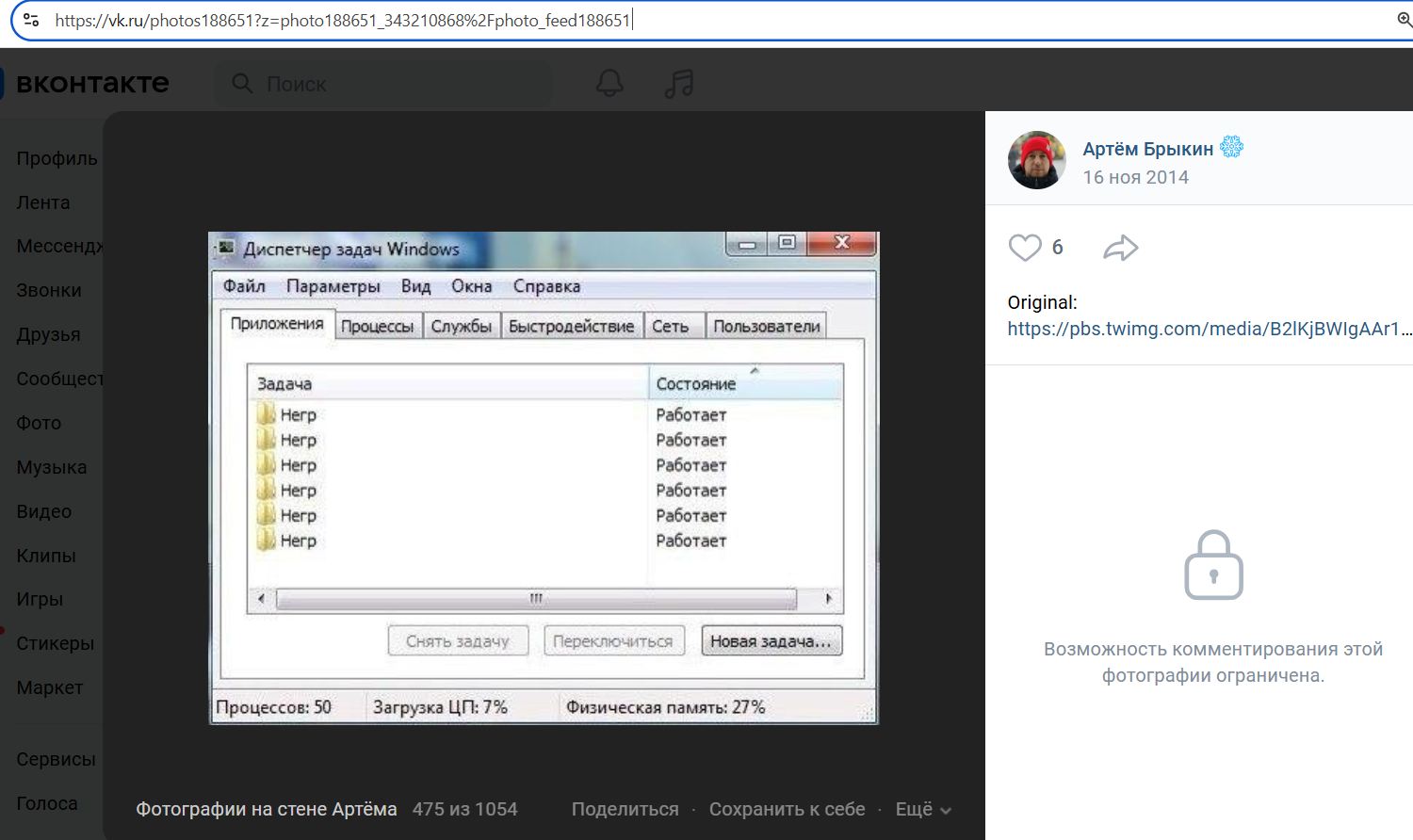Click the browser site info icon
The height and width of the screenshot is (840, 1413).
click(x=31, y=20)
